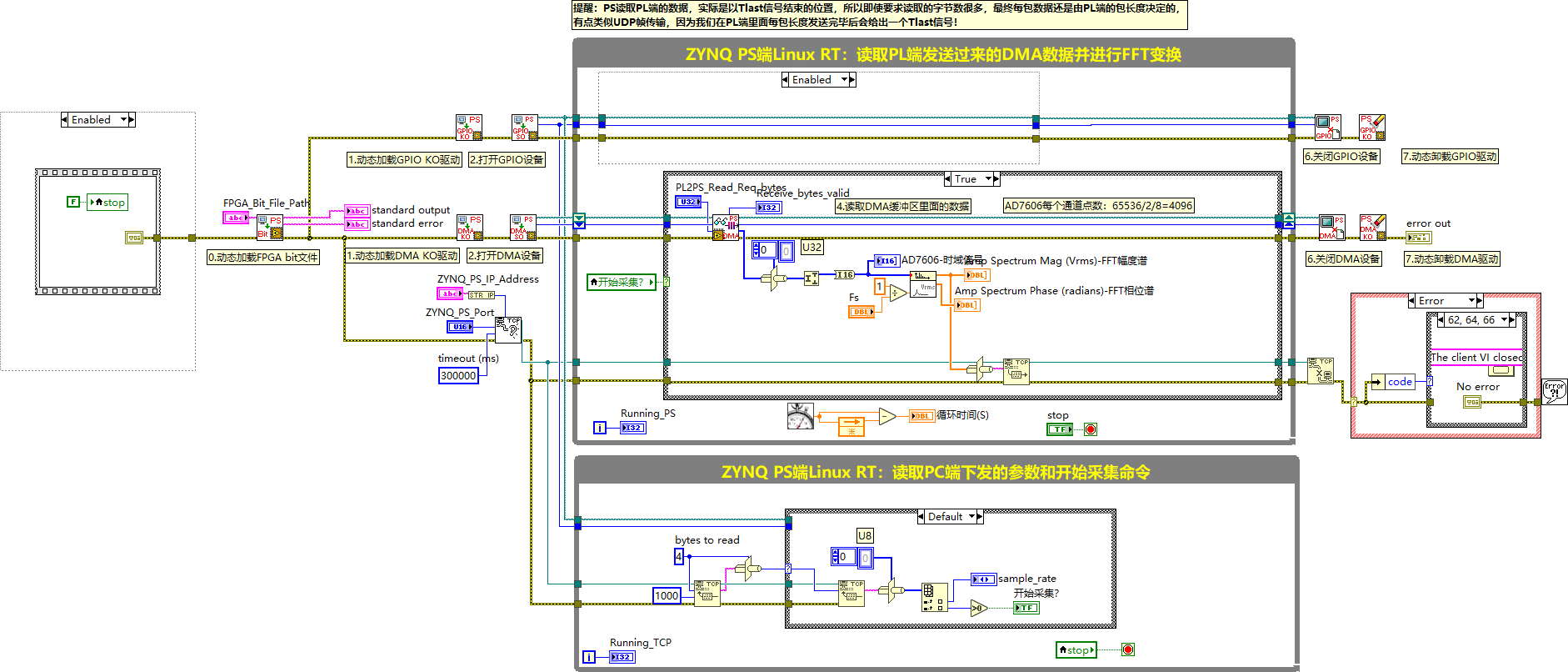The height and width of the screenshot is (672, 1568).
Task: Click the divide function node near Fs
Action: (897, 293)
